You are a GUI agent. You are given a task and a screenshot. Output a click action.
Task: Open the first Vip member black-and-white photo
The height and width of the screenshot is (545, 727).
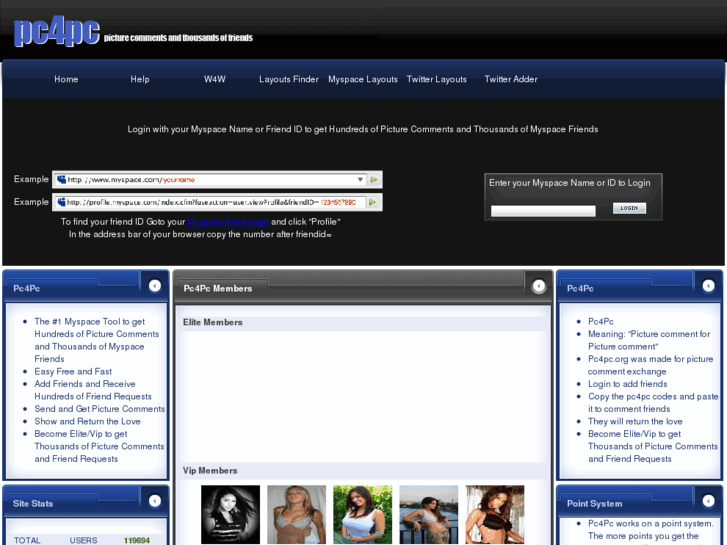click(230, 514)
